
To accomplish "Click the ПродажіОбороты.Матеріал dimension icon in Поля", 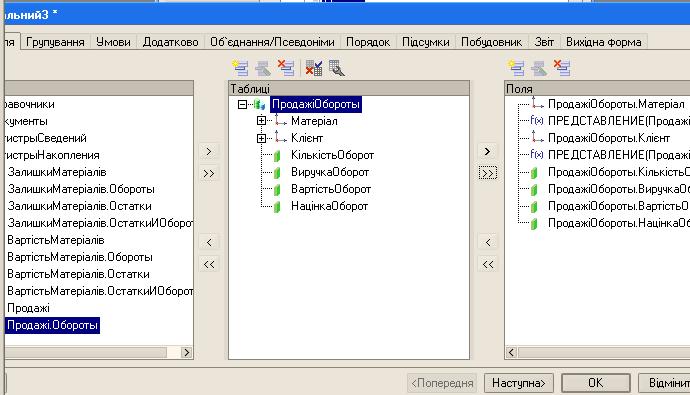I will (x=537, y=103).
